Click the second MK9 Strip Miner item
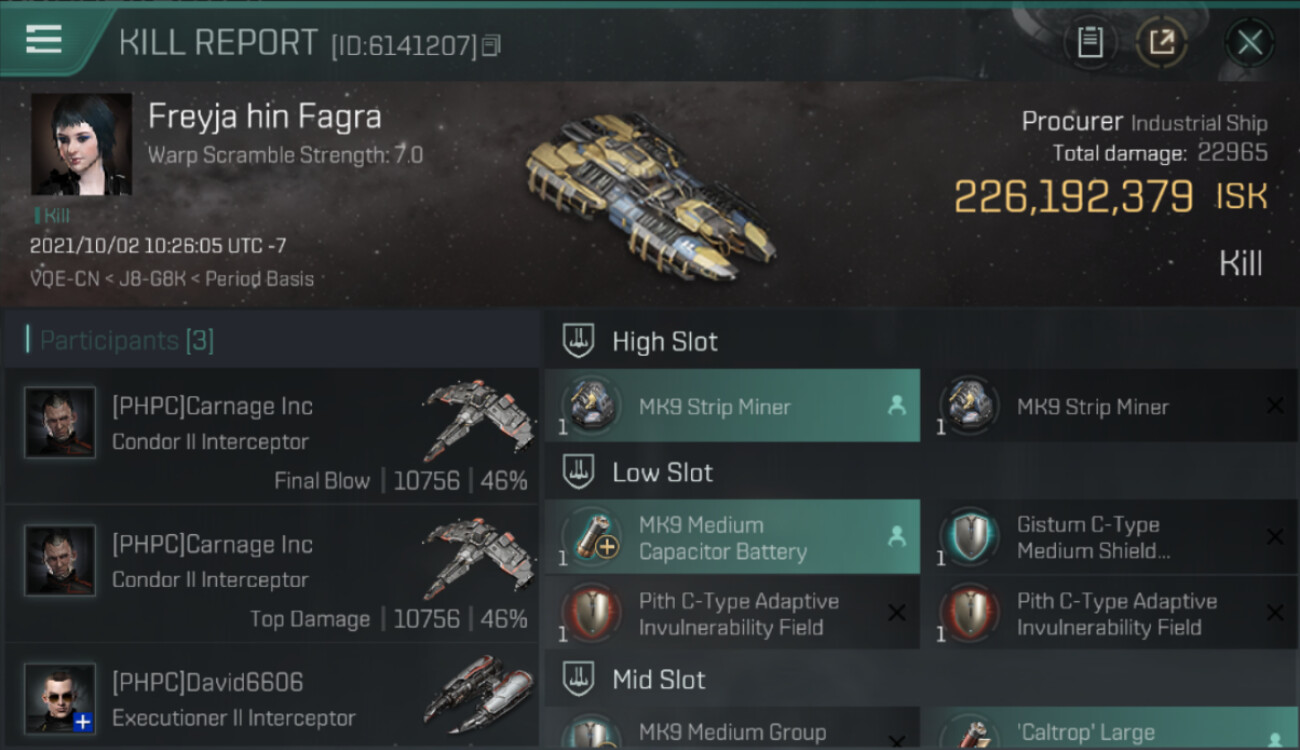Viewport: 1300px width, 750px height. click(1109, 406)
